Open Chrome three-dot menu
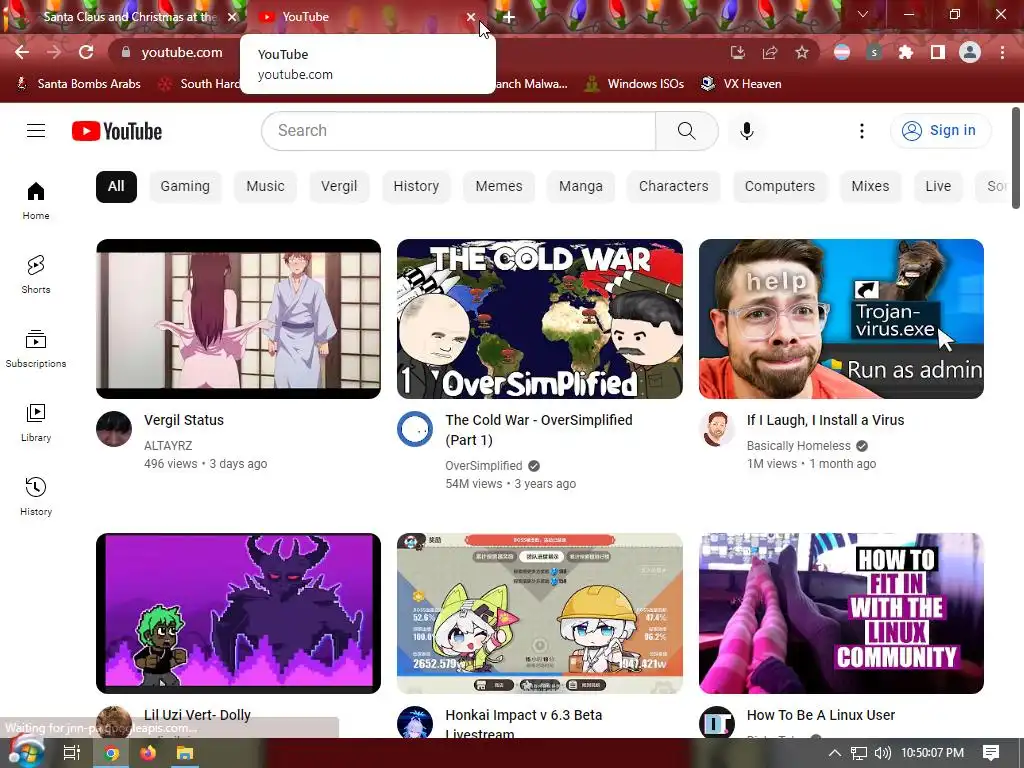 point(1002,52)
